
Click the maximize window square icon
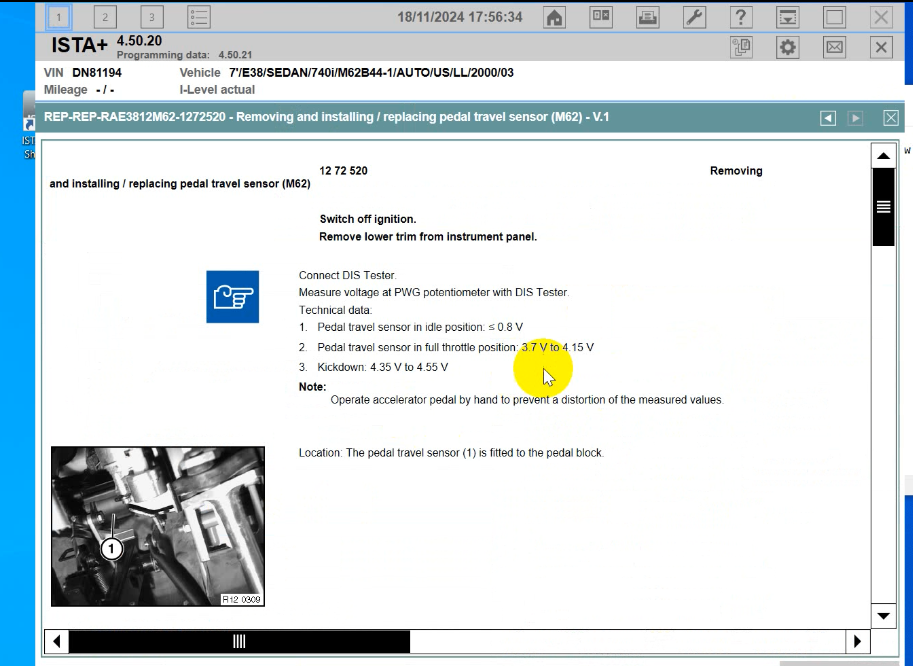(834, 17)
